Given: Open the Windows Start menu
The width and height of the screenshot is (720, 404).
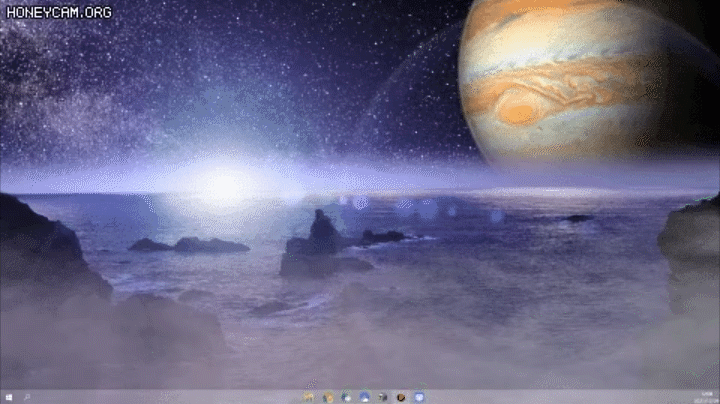Looking at the screenshot, I should pos(8,397).
